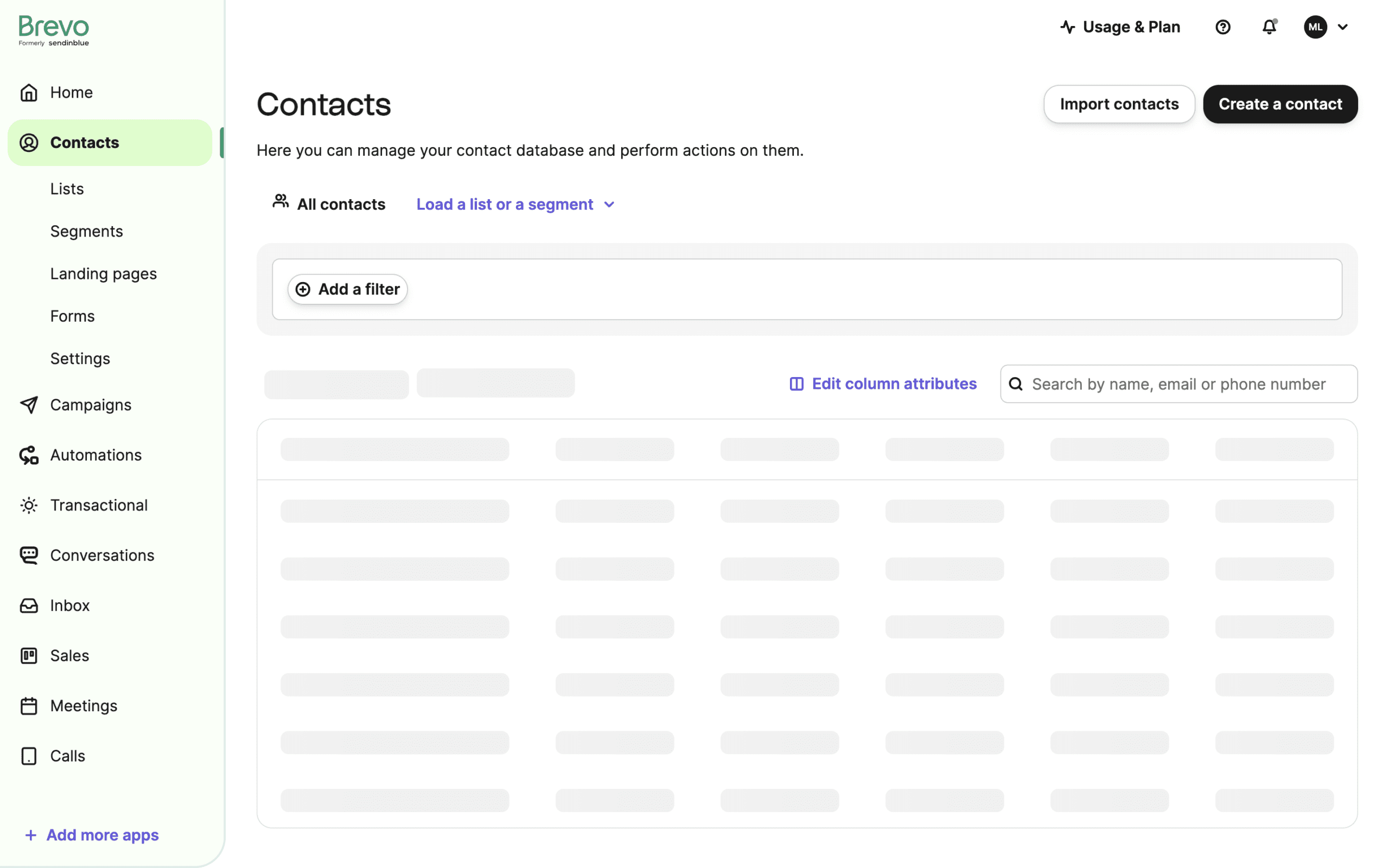Open Segments in the sidebar
The width and height of the screenshot is (1389, 868).
pyautogui.click(x=87, y=231)
